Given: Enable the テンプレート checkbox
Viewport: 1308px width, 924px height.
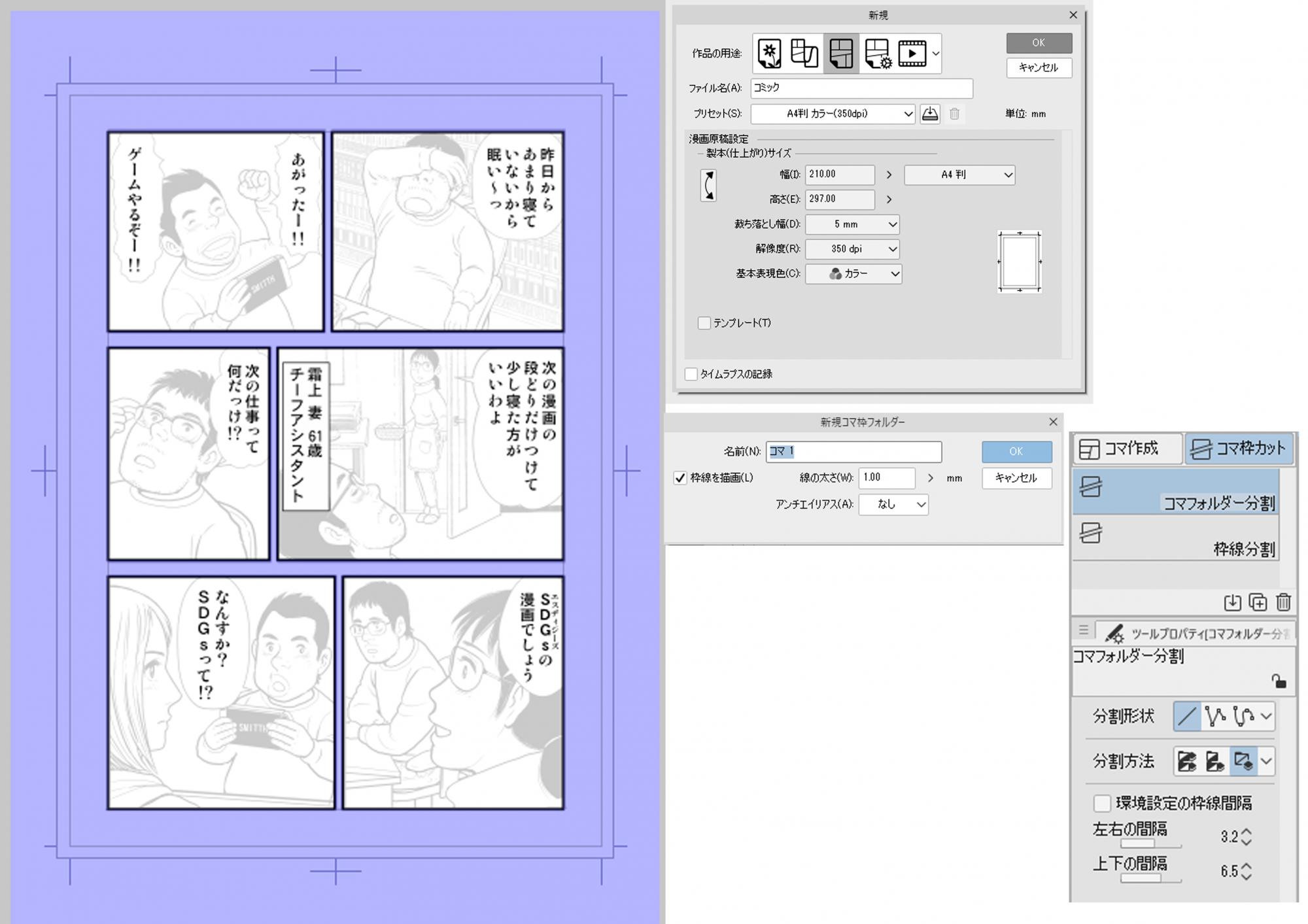Looking at the screenshot, I should click(x=704, y=323).
